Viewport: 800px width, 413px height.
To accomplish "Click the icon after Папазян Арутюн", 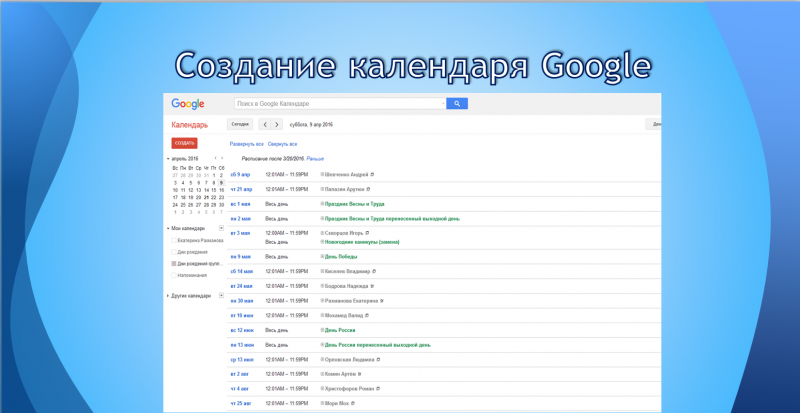I will (368, 189).
